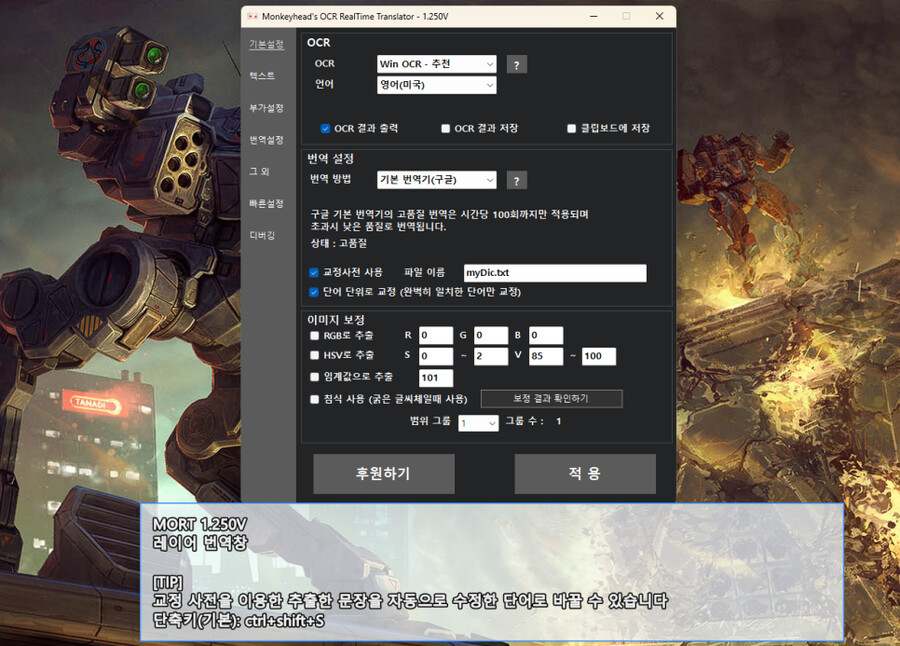This screenshot has width=900, height=646.
Task: Click the 단축키(기본): ctrl+shift+S overlay text
Action: tap(238, 621)
